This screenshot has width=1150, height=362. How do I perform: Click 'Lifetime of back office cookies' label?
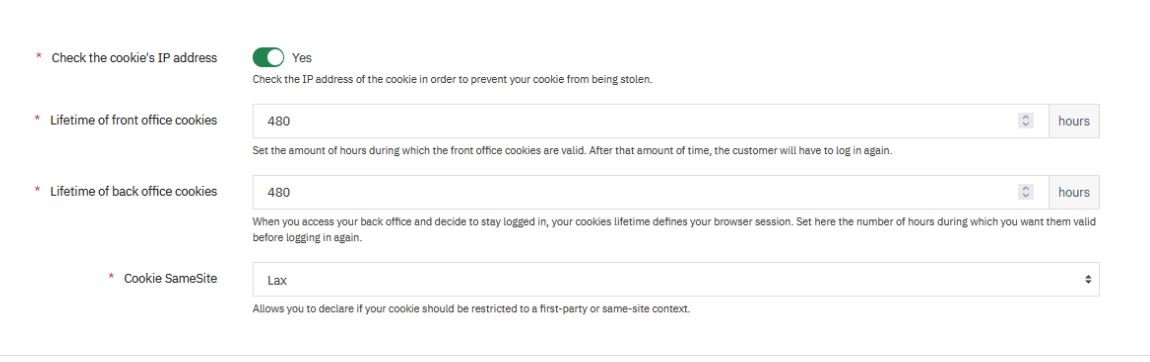(x=133, y=191)
